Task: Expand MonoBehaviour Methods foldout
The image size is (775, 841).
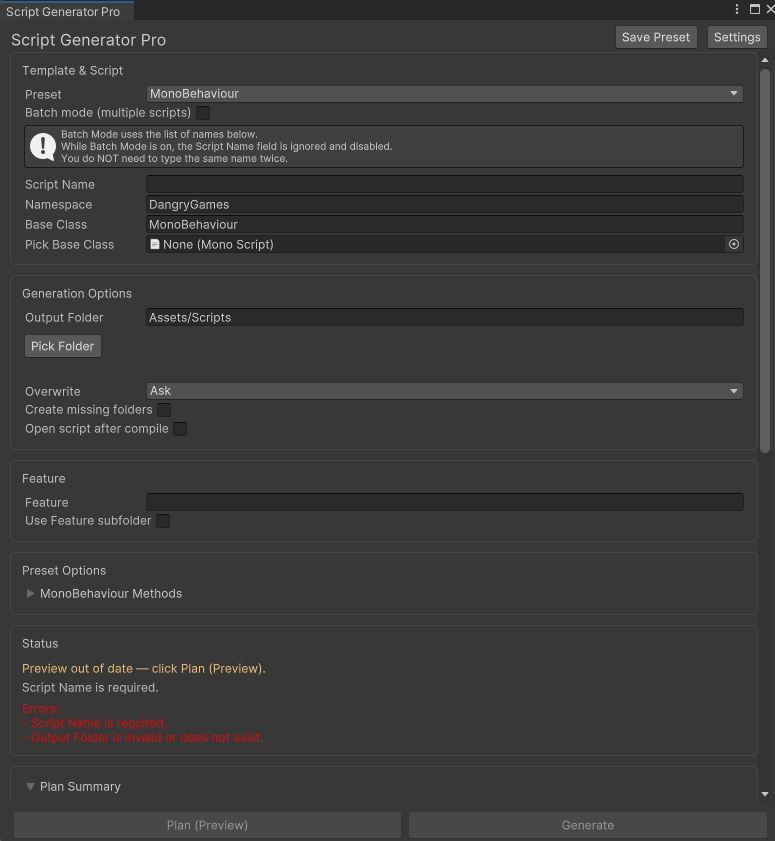Action: coord(31,594)
